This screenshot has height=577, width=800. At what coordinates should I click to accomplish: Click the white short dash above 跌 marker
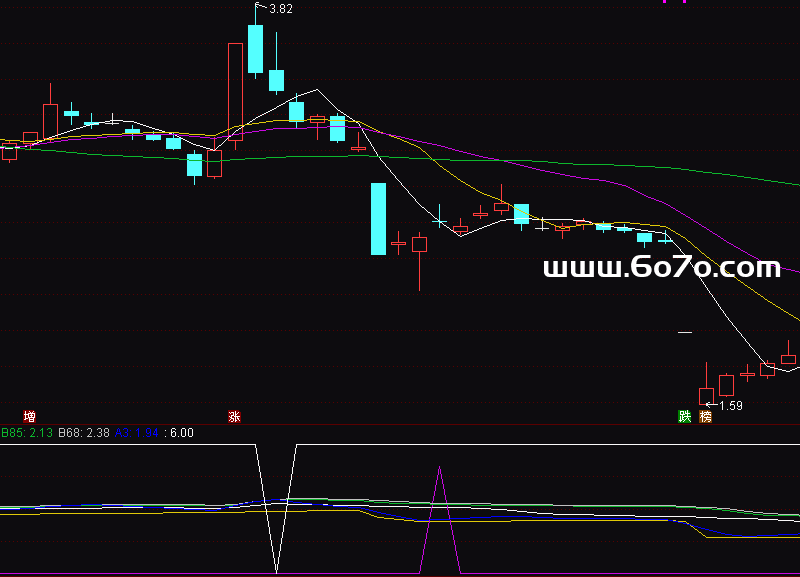(685, 331)
